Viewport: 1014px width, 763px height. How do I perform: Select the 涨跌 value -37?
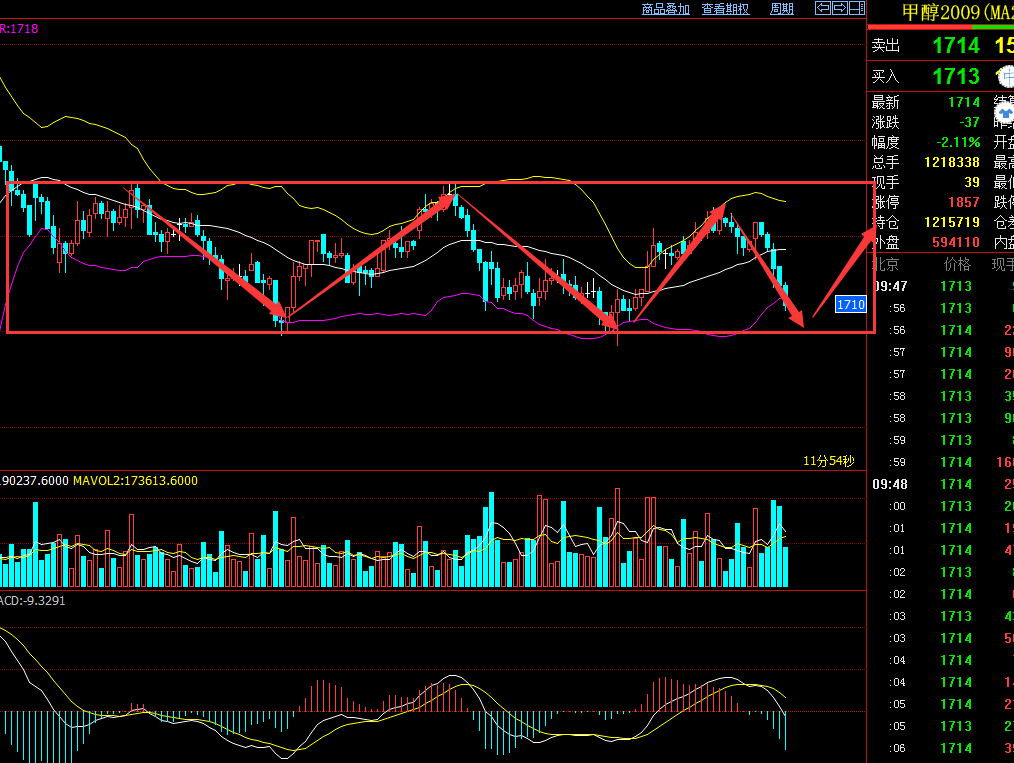click(x=969, y=122)
